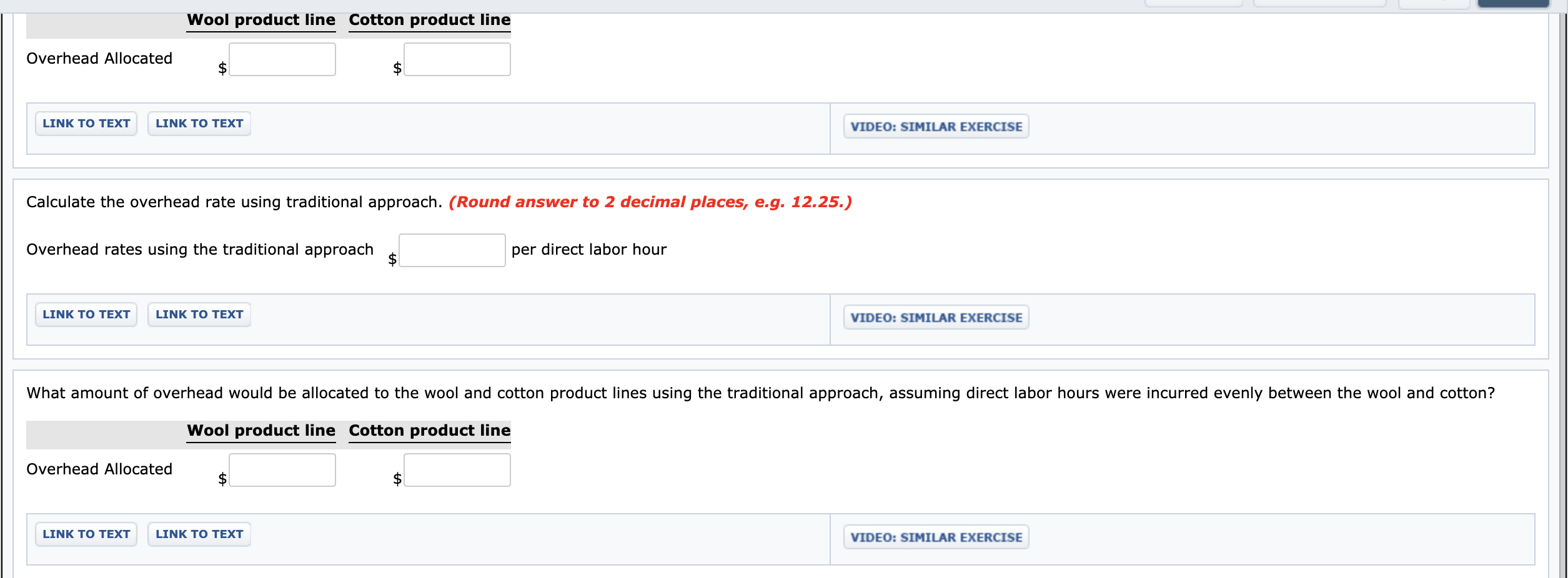The height and width of the screenshot is (578, 1568).
Task: Click the dark blue button at top right
Action: coord(1512,3)
